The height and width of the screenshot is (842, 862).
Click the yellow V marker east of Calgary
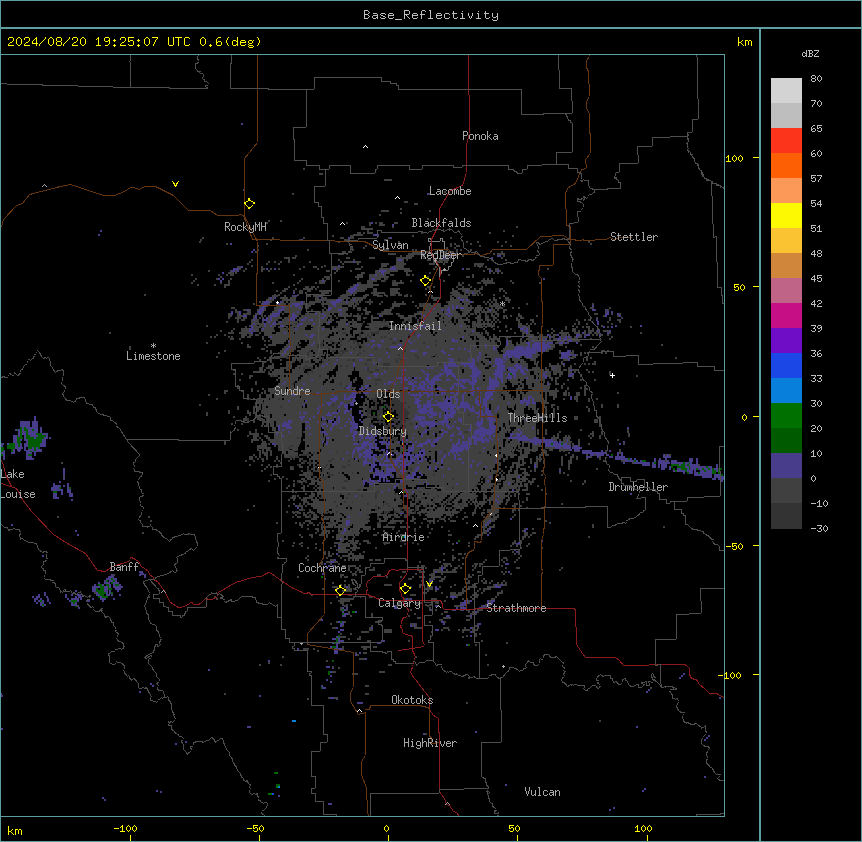tap(429, 584)
